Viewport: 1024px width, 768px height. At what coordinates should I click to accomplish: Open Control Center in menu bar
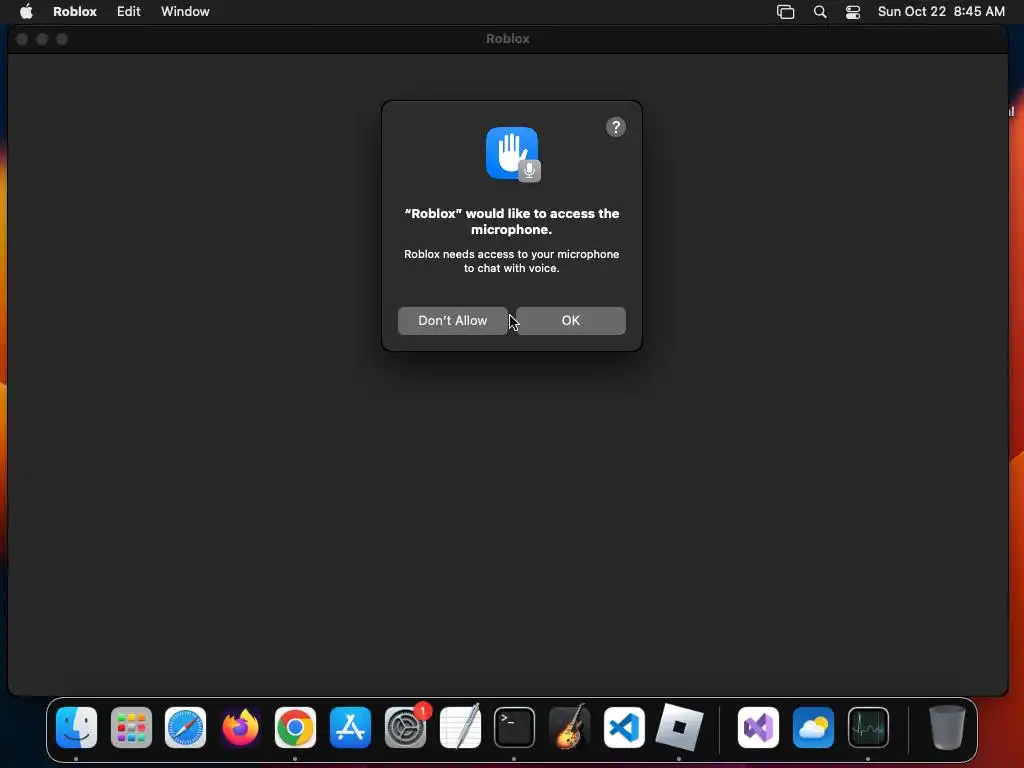pyautogui.click(x=853, y=12)
